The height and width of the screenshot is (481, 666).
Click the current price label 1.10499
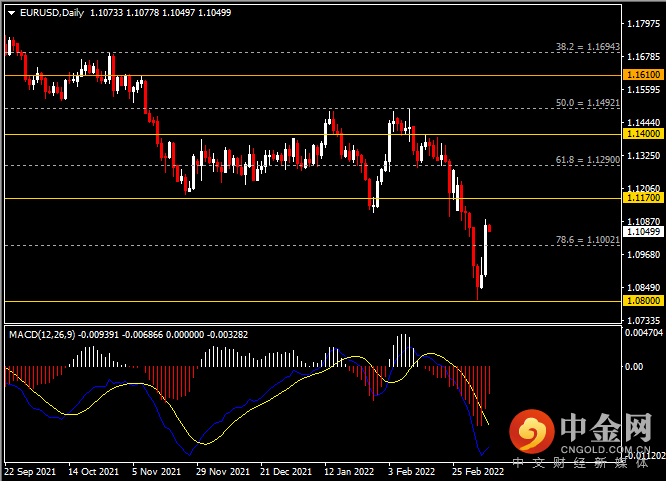640,231
